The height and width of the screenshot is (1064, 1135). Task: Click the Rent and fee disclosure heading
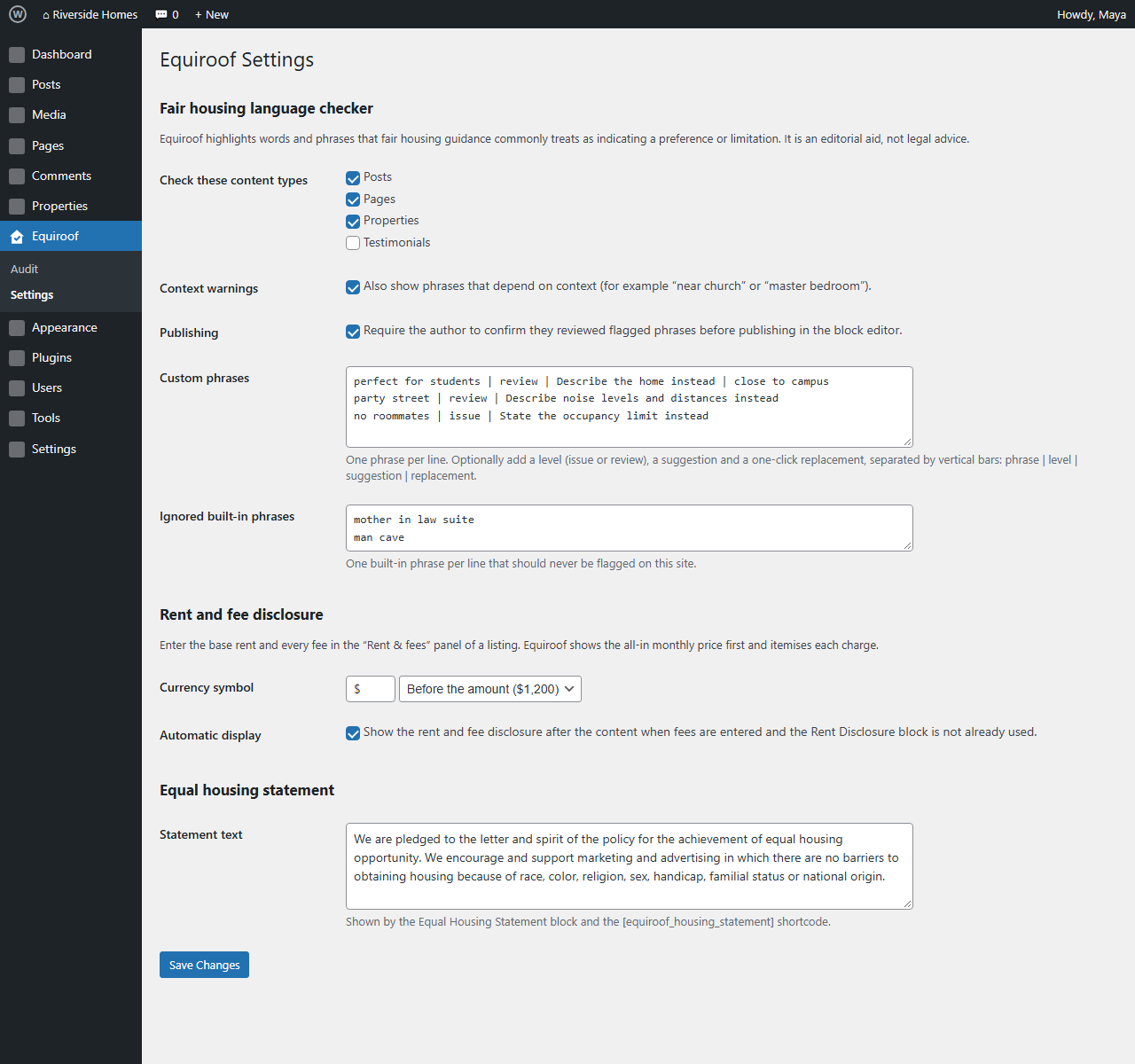point(241,614)
